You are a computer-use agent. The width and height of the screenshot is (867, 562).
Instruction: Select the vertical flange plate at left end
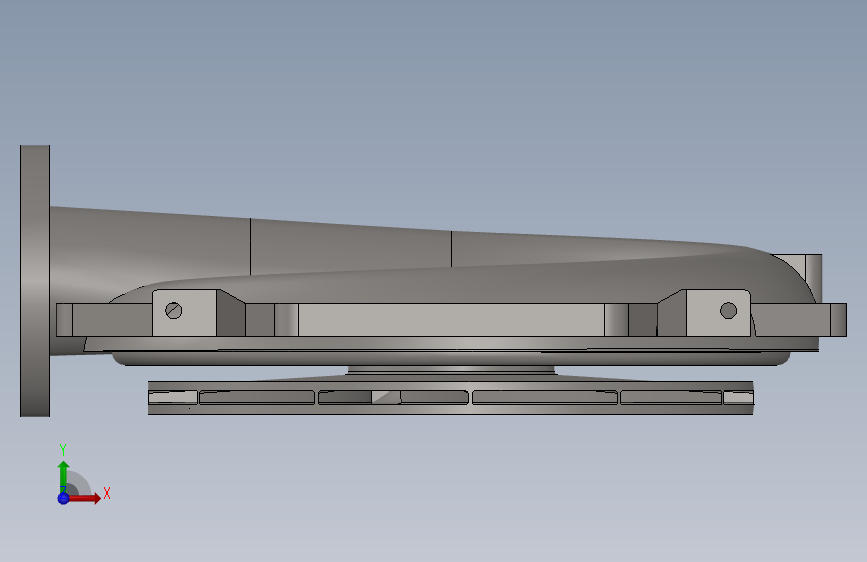[35, 281]
